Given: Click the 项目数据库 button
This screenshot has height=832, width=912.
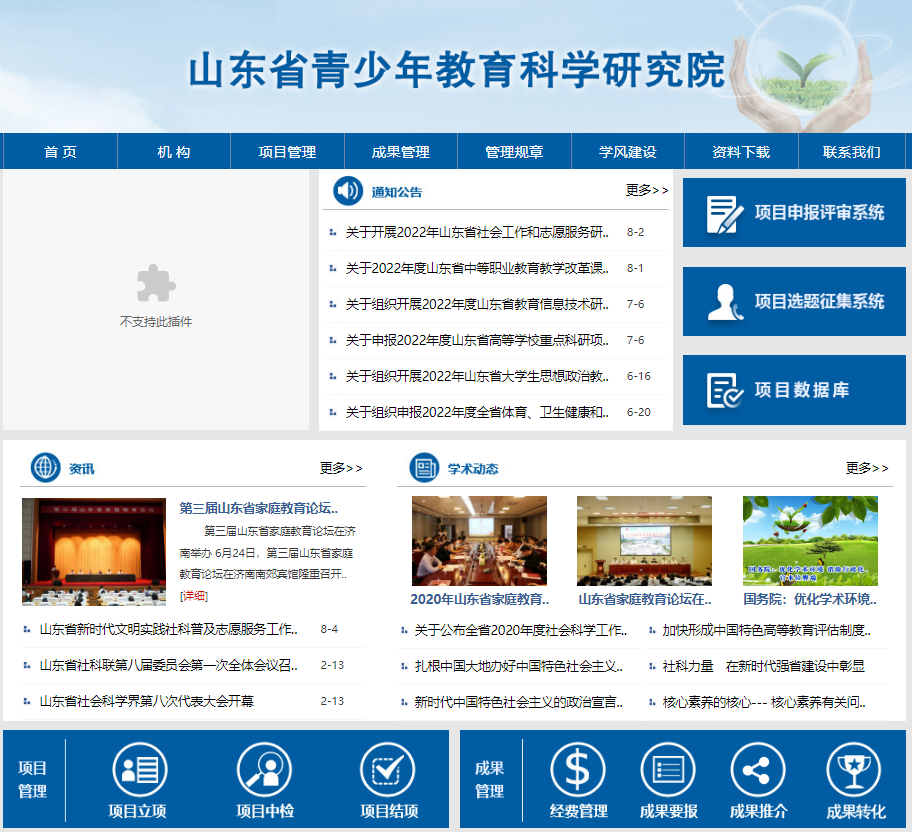Looking at the screenshot, I should 794,390.
